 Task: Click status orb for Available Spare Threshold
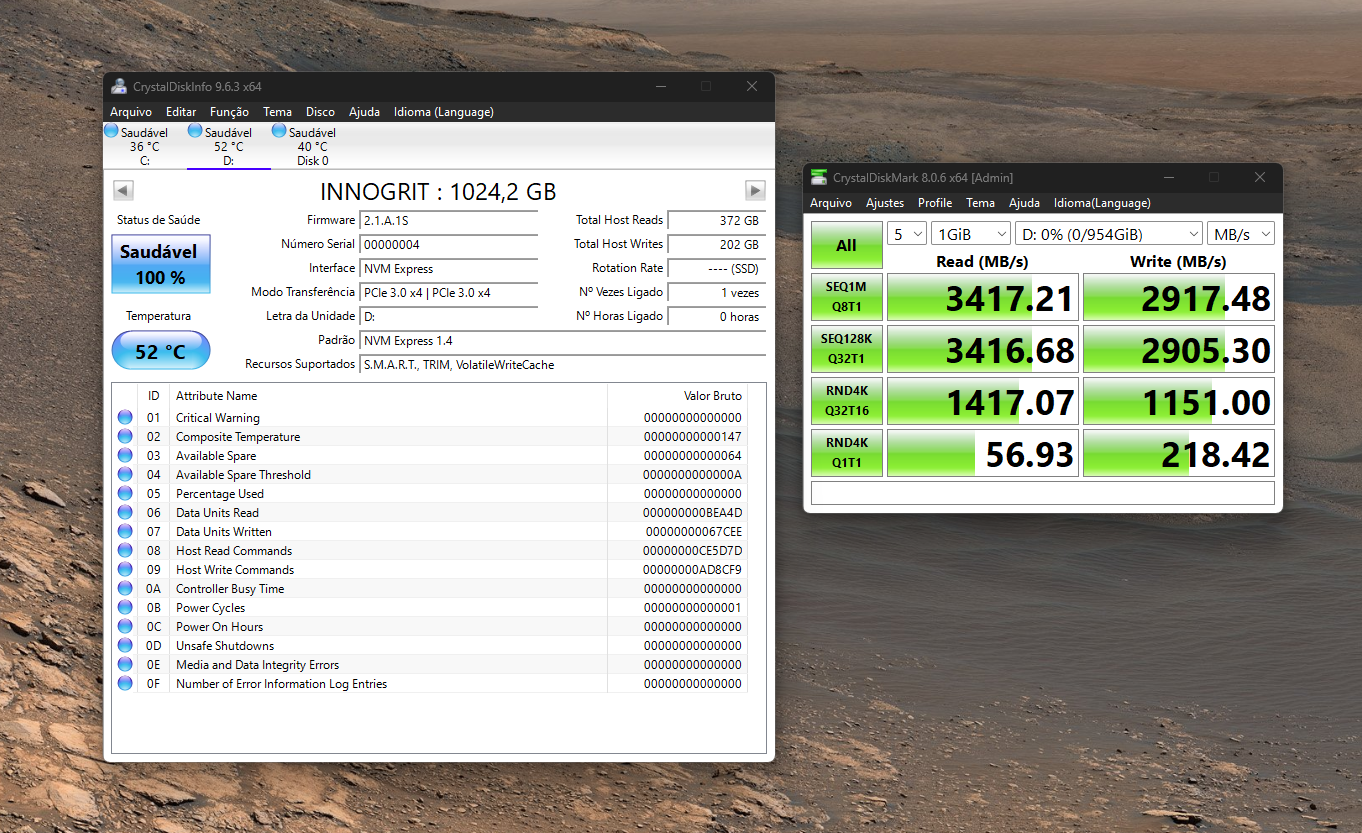point(125,474)
